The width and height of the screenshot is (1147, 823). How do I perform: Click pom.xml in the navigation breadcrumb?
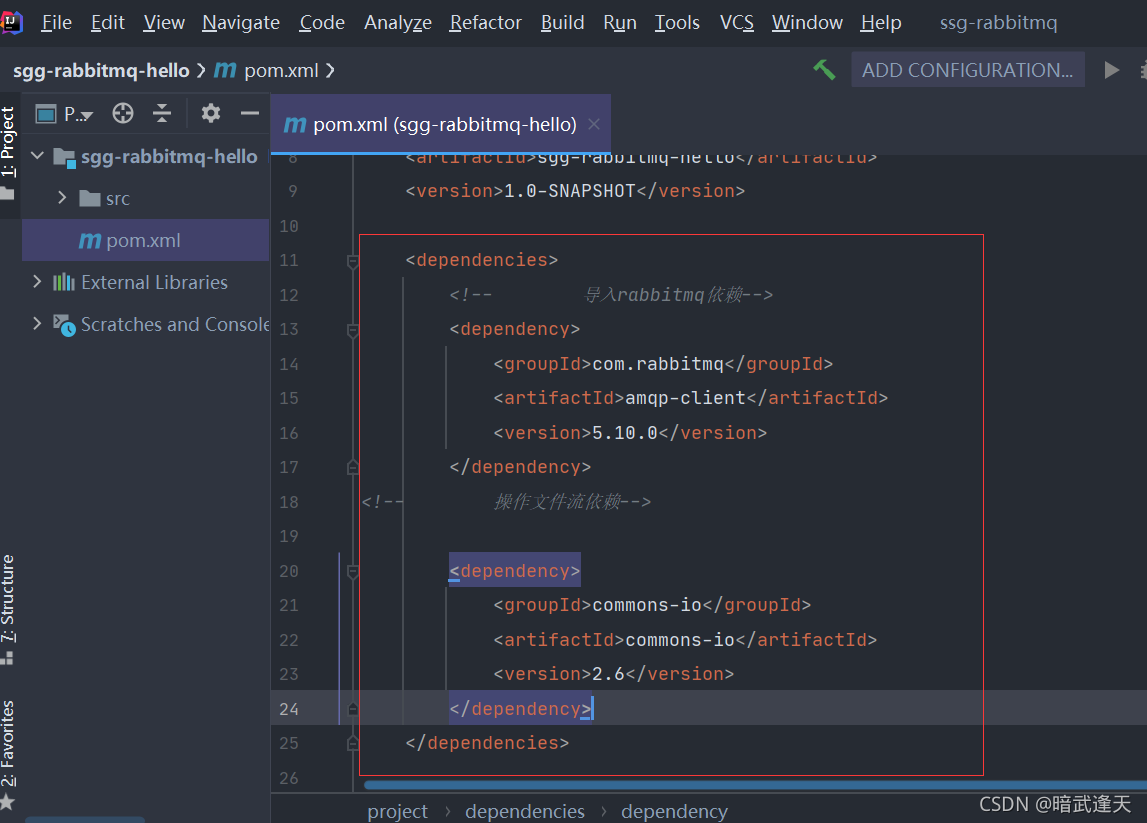(281, 70)
